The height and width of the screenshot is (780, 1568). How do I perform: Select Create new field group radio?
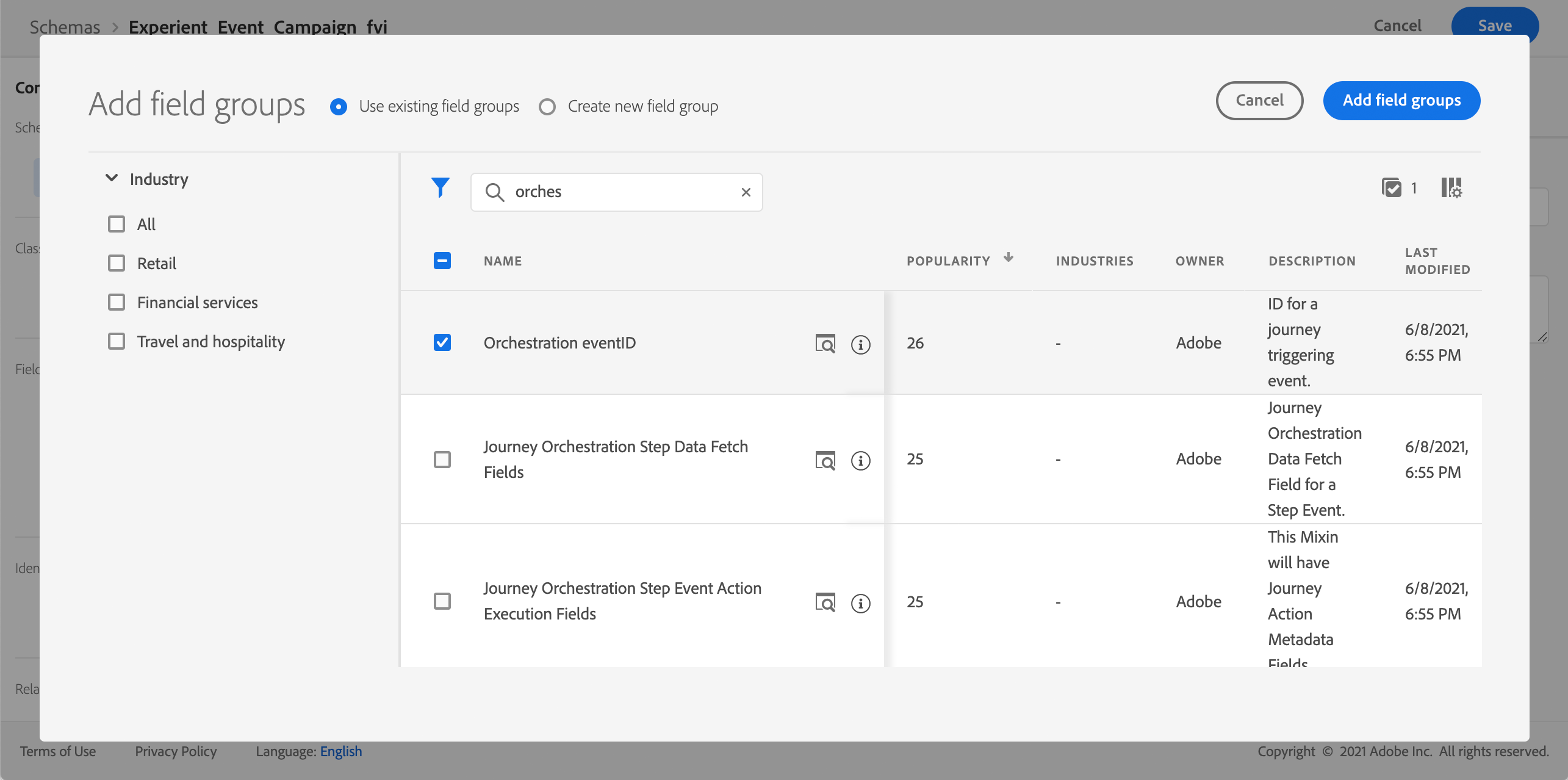coord(547,107)
